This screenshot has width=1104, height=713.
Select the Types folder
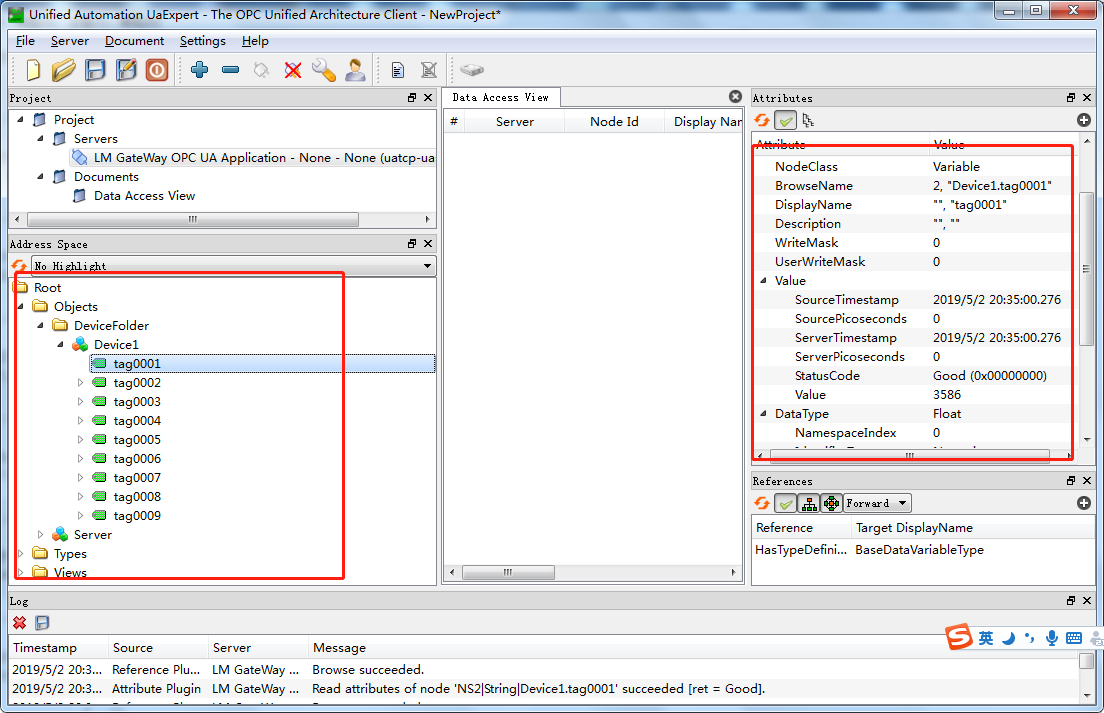click(70, 554)
